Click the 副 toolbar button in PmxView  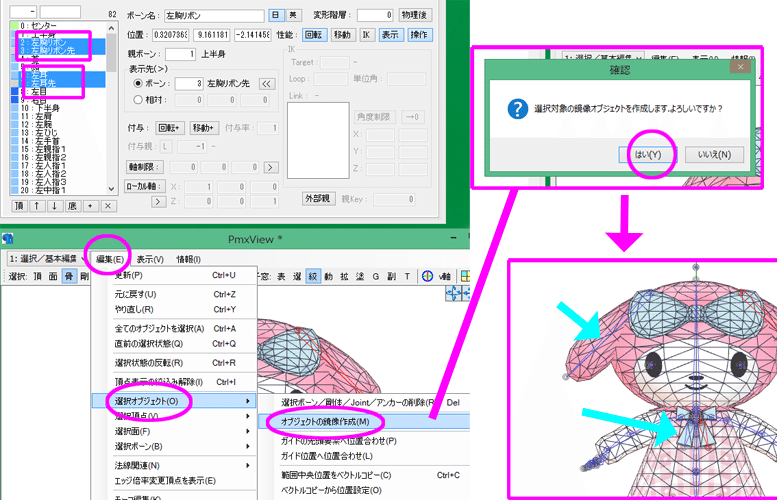(391, 277)
